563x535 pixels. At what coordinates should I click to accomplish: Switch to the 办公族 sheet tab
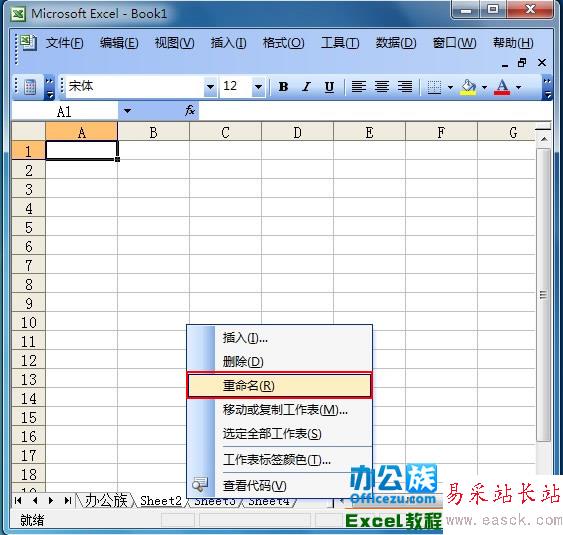tap(106, 500)
